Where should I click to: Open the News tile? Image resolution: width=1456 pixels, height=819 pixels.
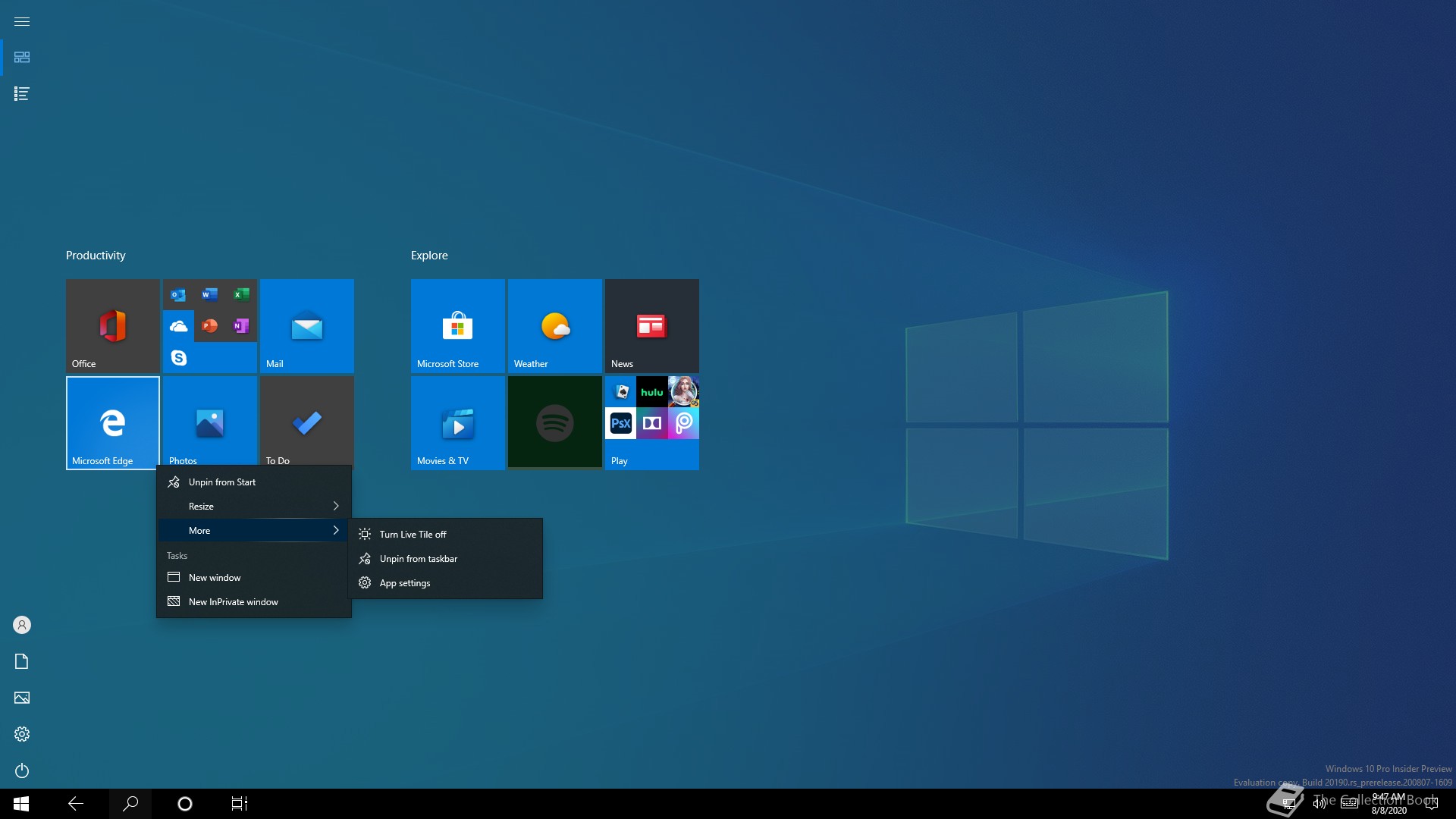[x=651, y=325]
